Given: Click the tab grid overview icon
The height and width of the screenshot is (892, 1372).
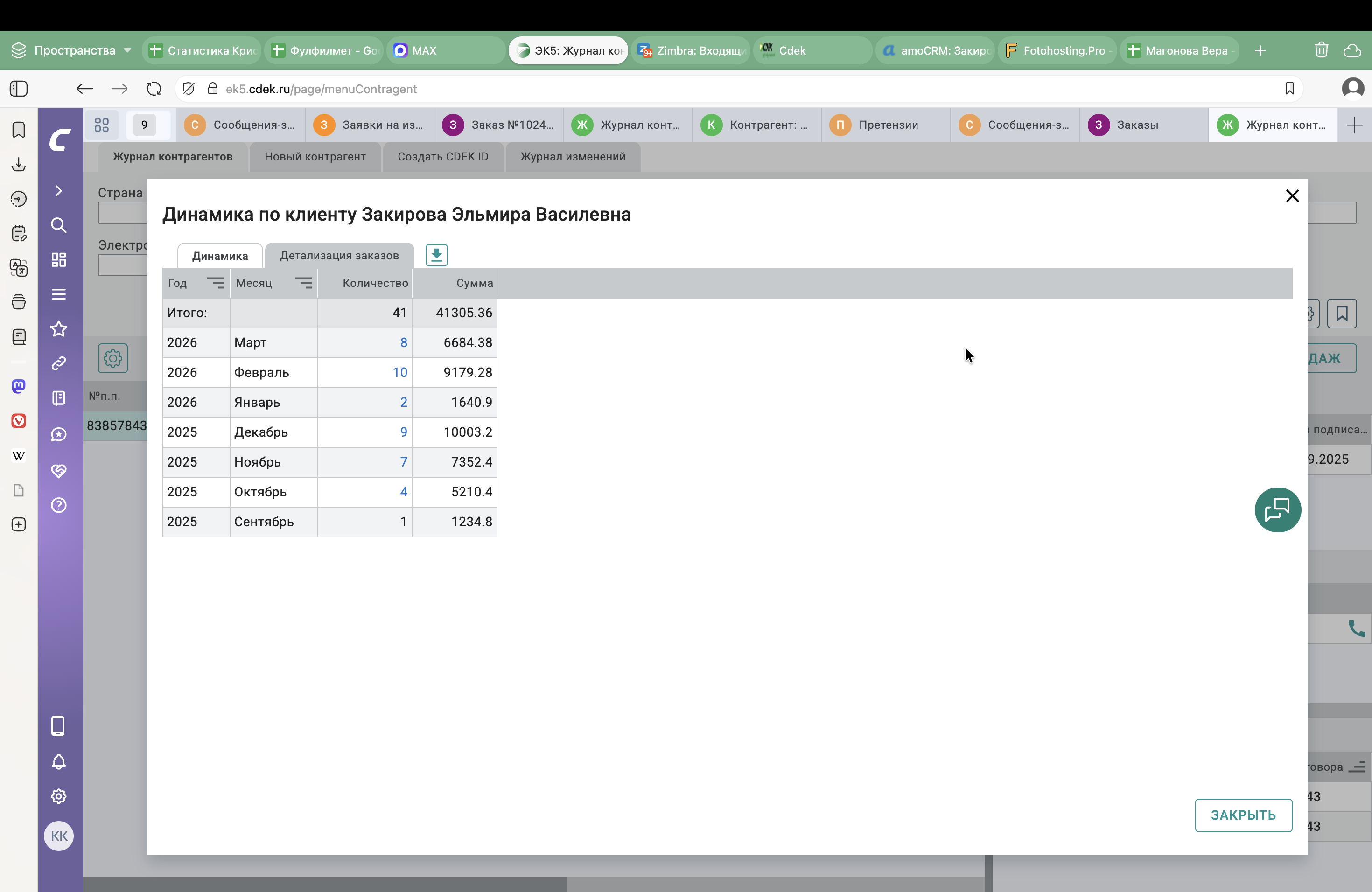Looking at the screenshot, I should (102, 125).
